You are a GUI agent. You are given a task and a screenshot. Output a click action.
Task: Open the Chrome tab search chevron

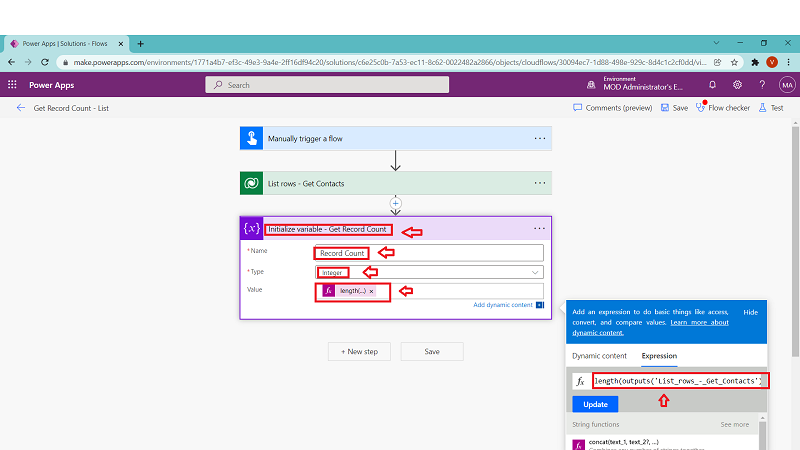716,43
